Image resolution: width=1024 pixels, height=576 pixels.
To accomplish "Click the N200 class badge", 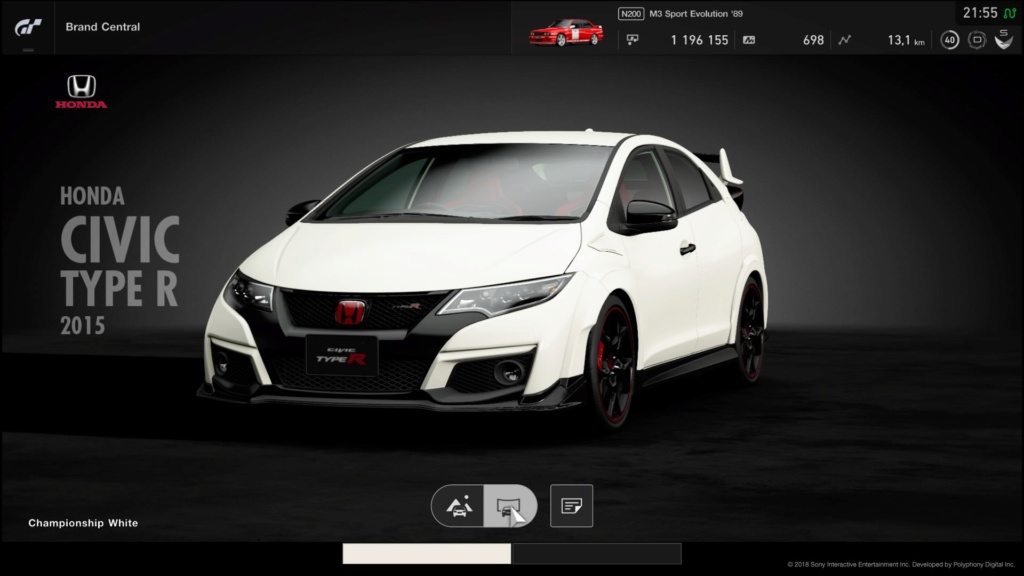I will point(631,14).
